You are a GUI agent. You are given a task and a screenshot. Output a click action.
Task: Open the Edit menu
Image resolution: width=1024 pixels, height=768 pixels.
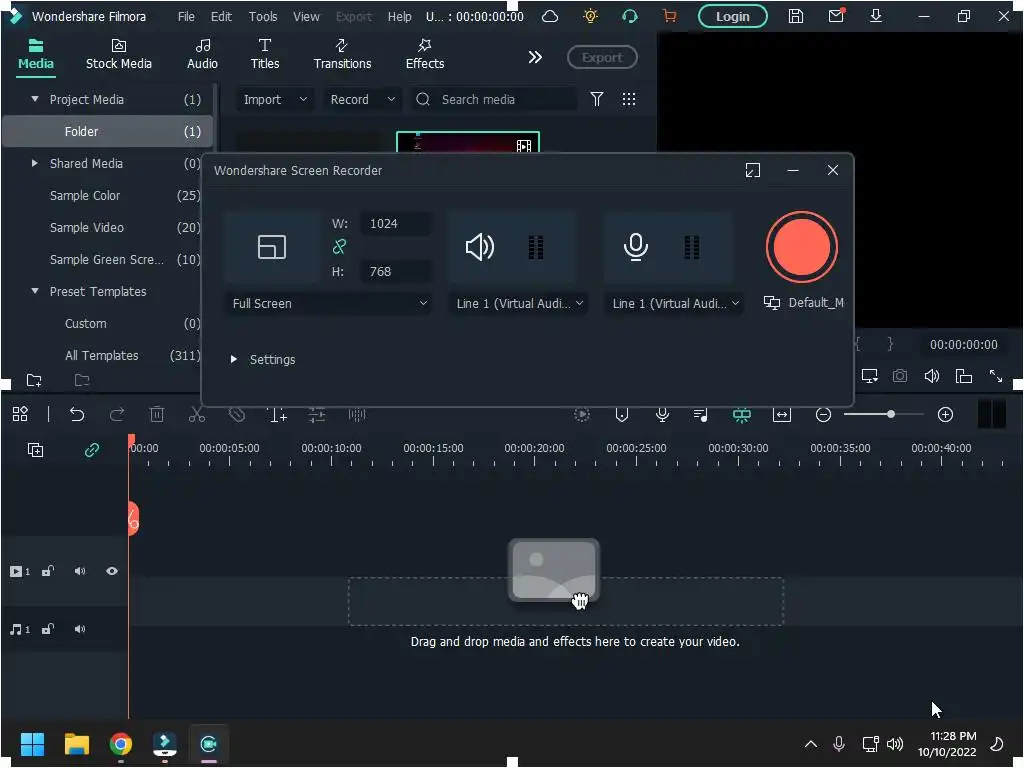pos(221,16)
